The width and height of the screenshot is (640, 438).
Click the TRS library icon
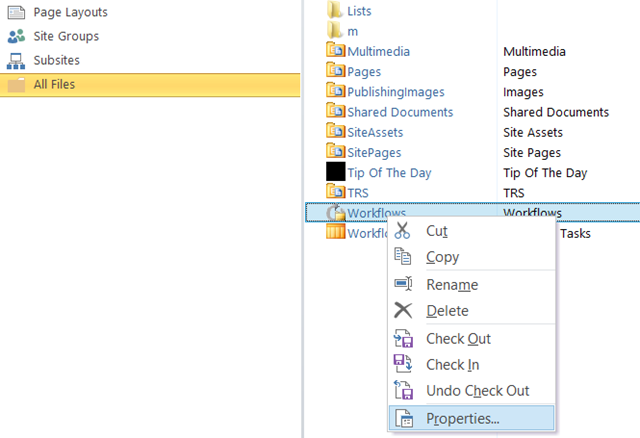pyautogui.click(x=336, y=191)
